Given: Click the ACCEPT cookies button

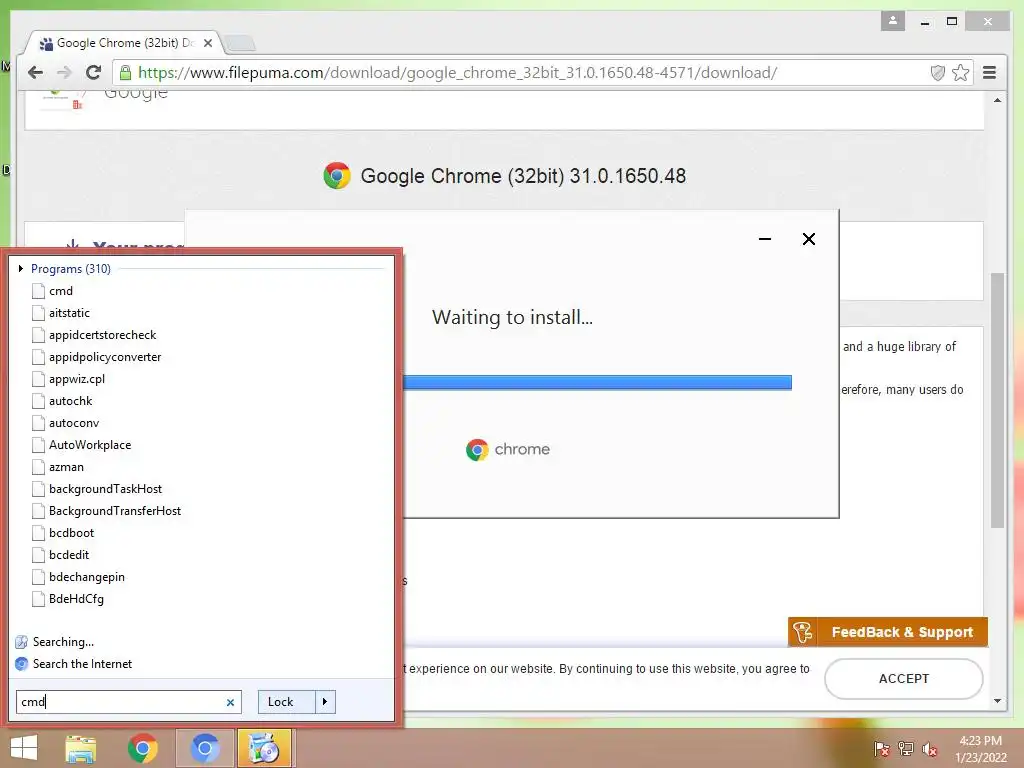Looking at the screenshot, I should click(904, 679).
